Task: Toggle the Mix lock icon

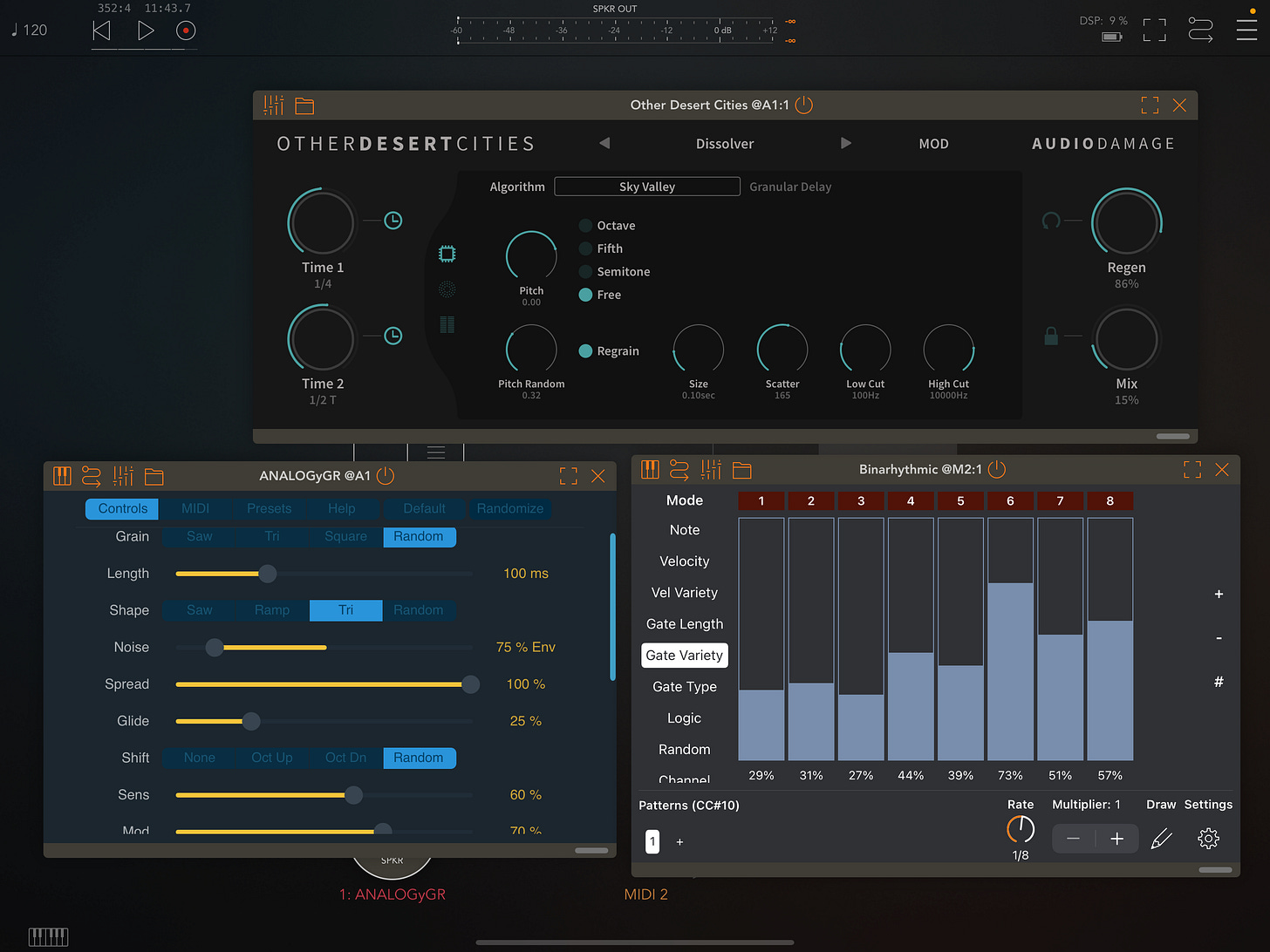Action: [x=1051, y=336]
